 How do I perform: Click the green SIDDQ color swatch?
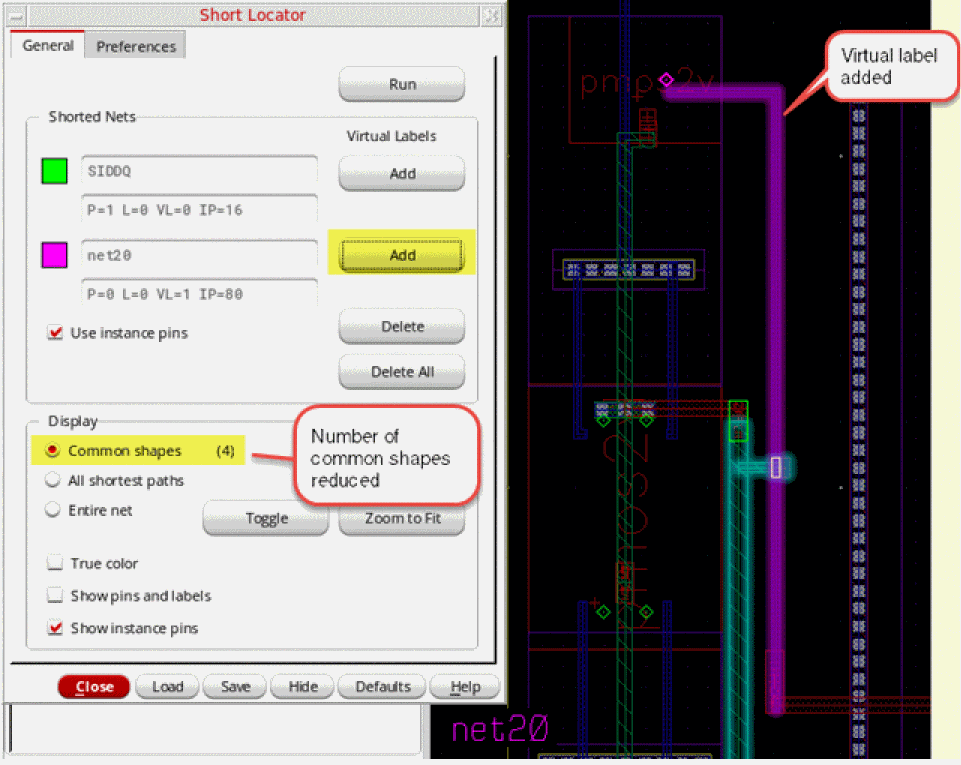55,170
